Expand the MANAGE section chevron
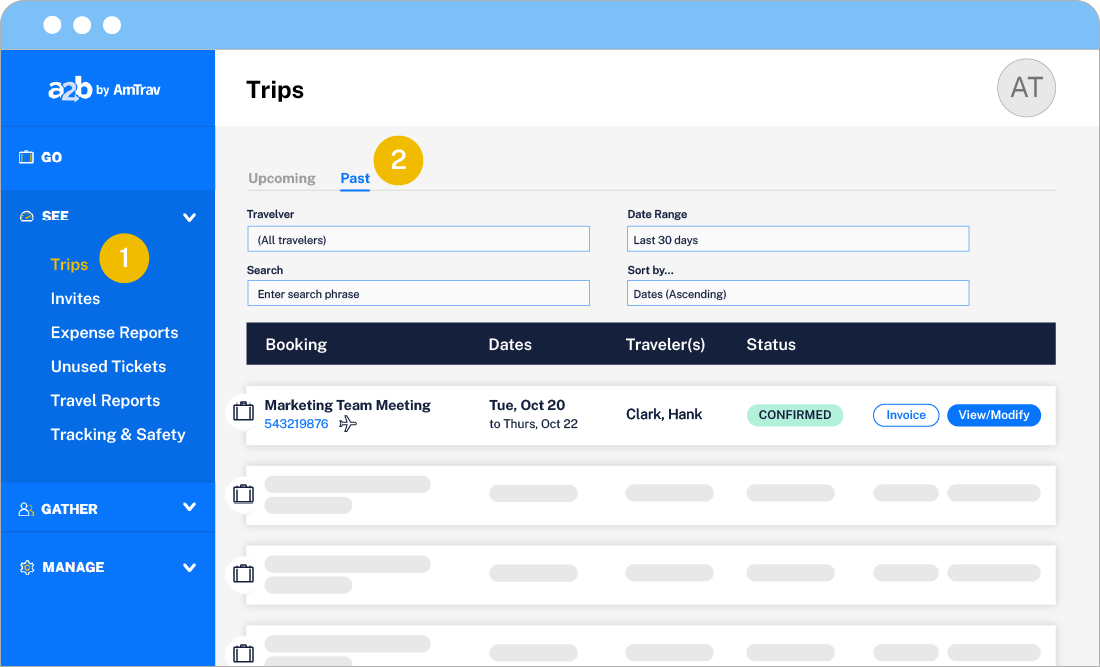The width and height of the screenshot is (1100, 667). (189, 567)
